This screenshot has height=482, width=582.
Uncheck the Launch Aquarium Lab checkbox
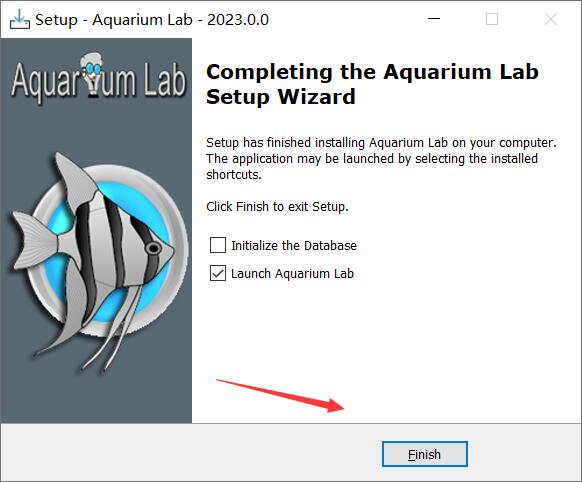(218, 273)
